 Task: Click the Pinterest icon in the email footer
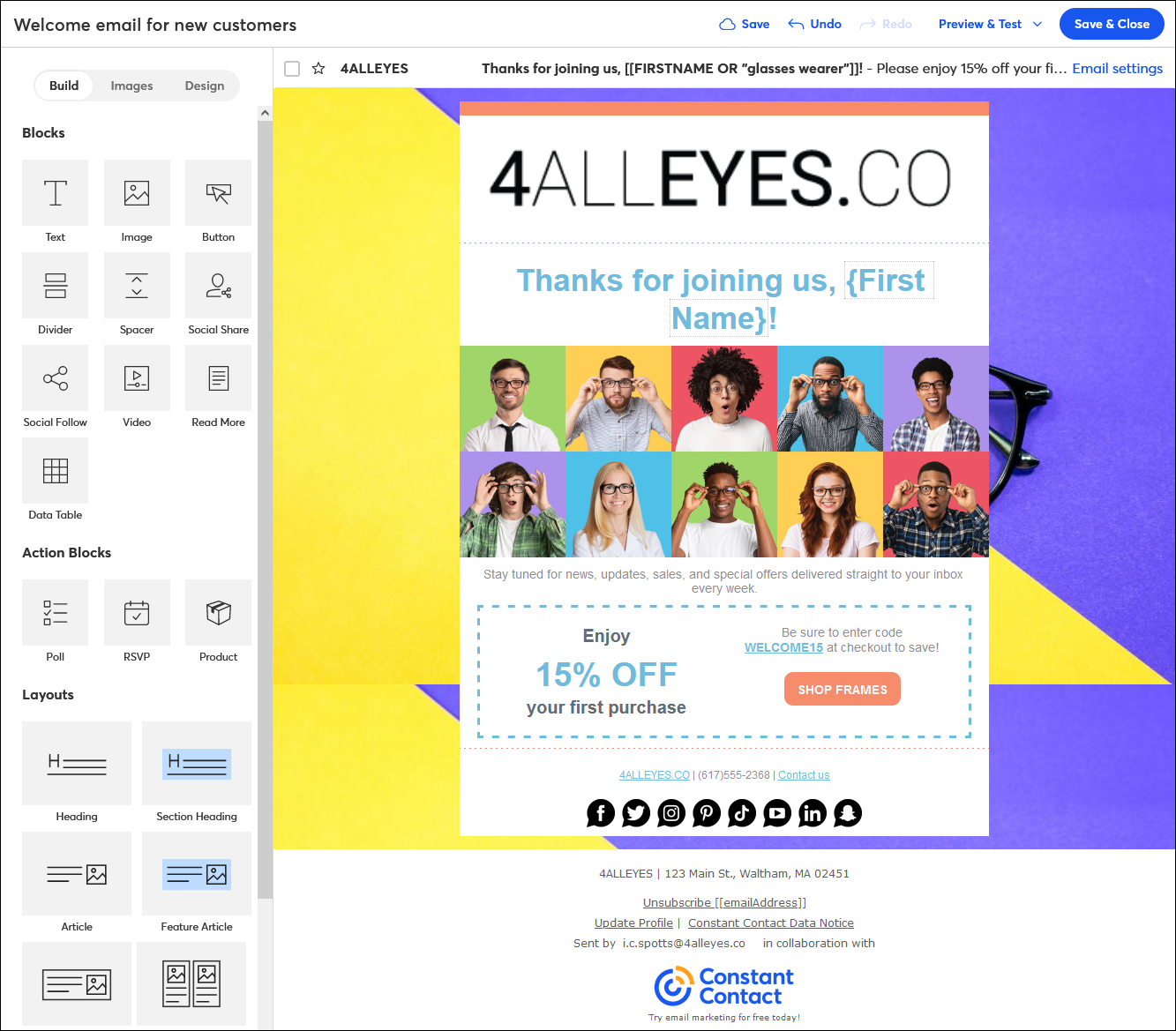[x=707, y=813]
